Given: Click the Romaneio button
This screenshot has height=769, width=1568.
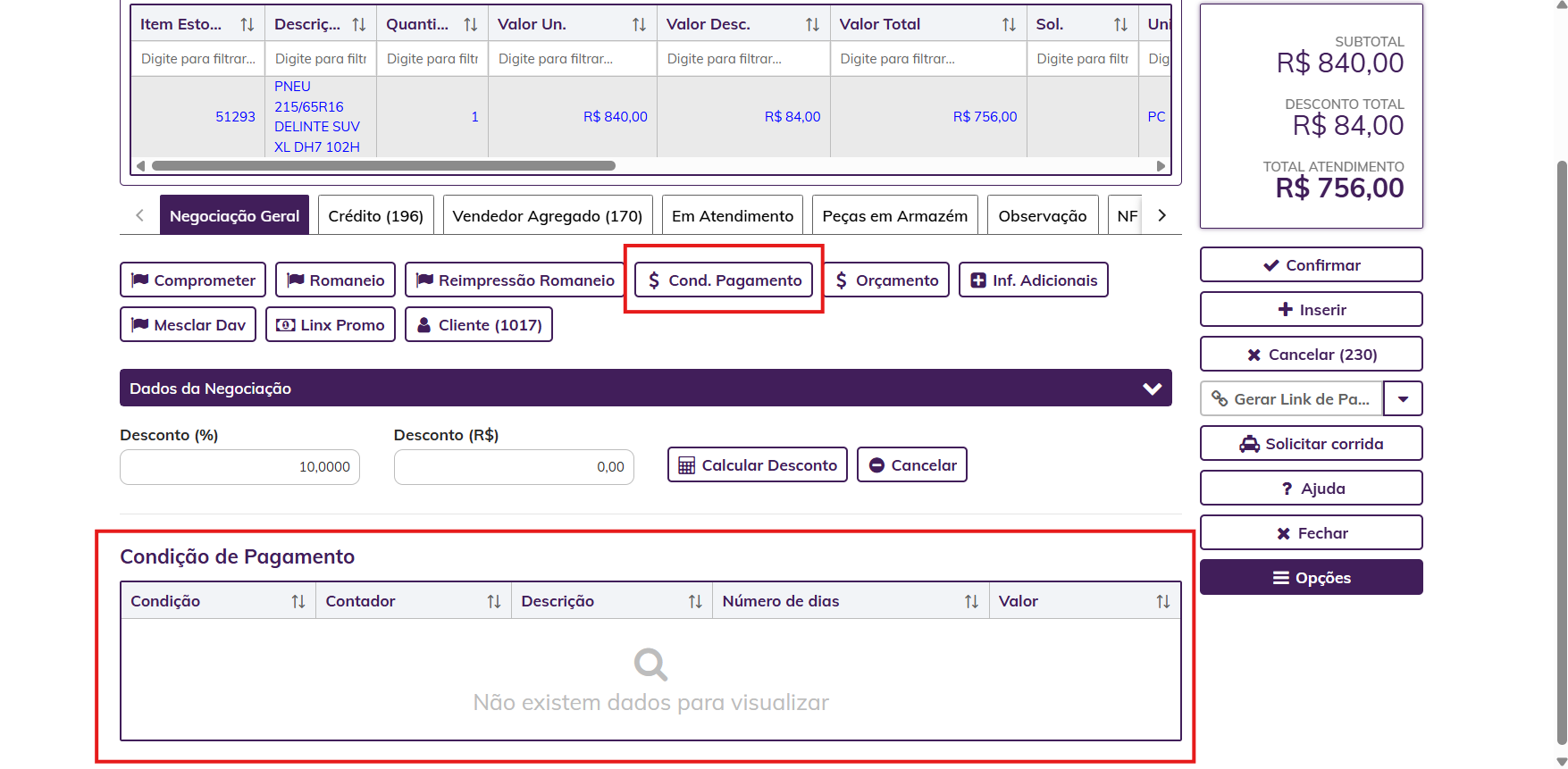Looking at the screenshot, I should (335, 280).
